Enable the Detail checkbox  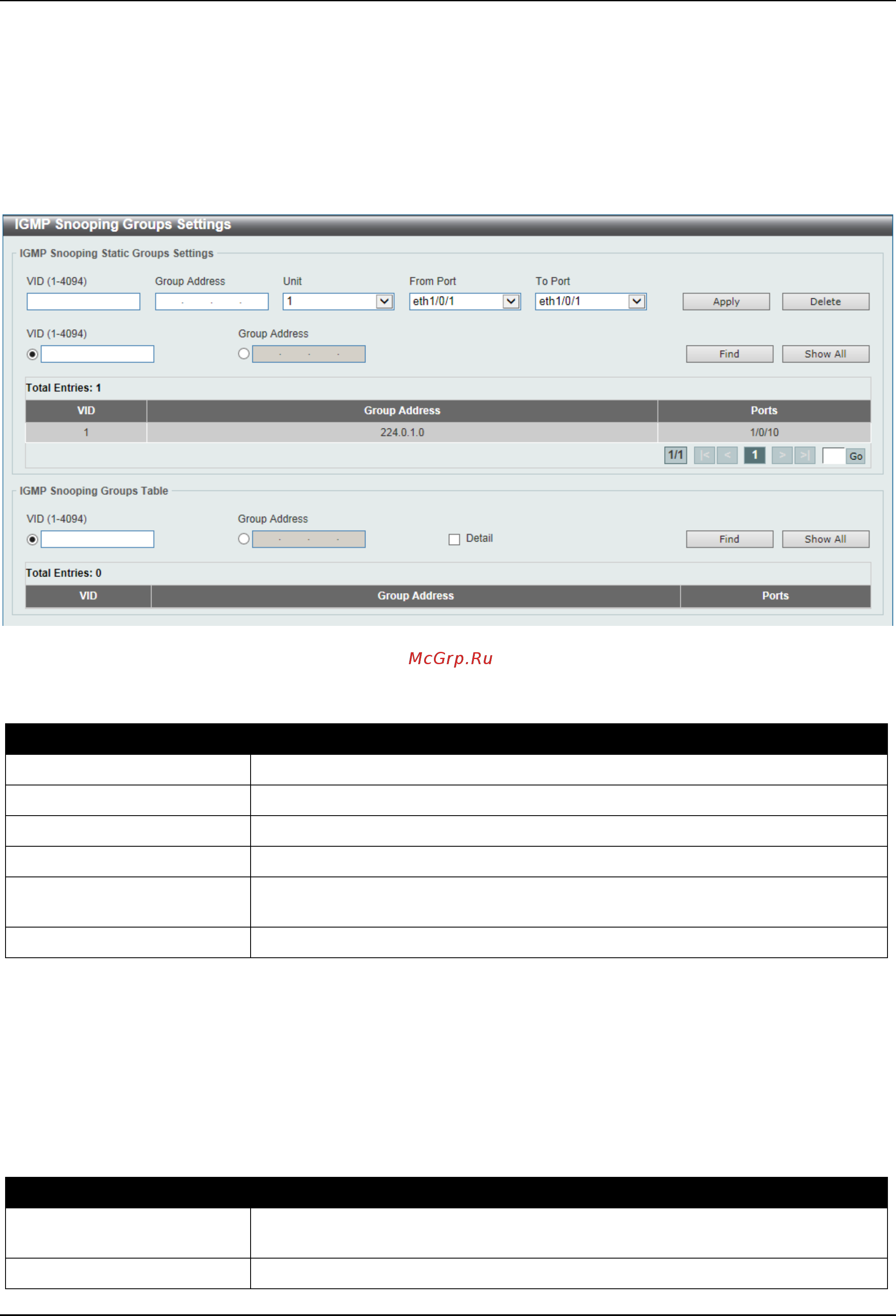click(x=454, y=540)
